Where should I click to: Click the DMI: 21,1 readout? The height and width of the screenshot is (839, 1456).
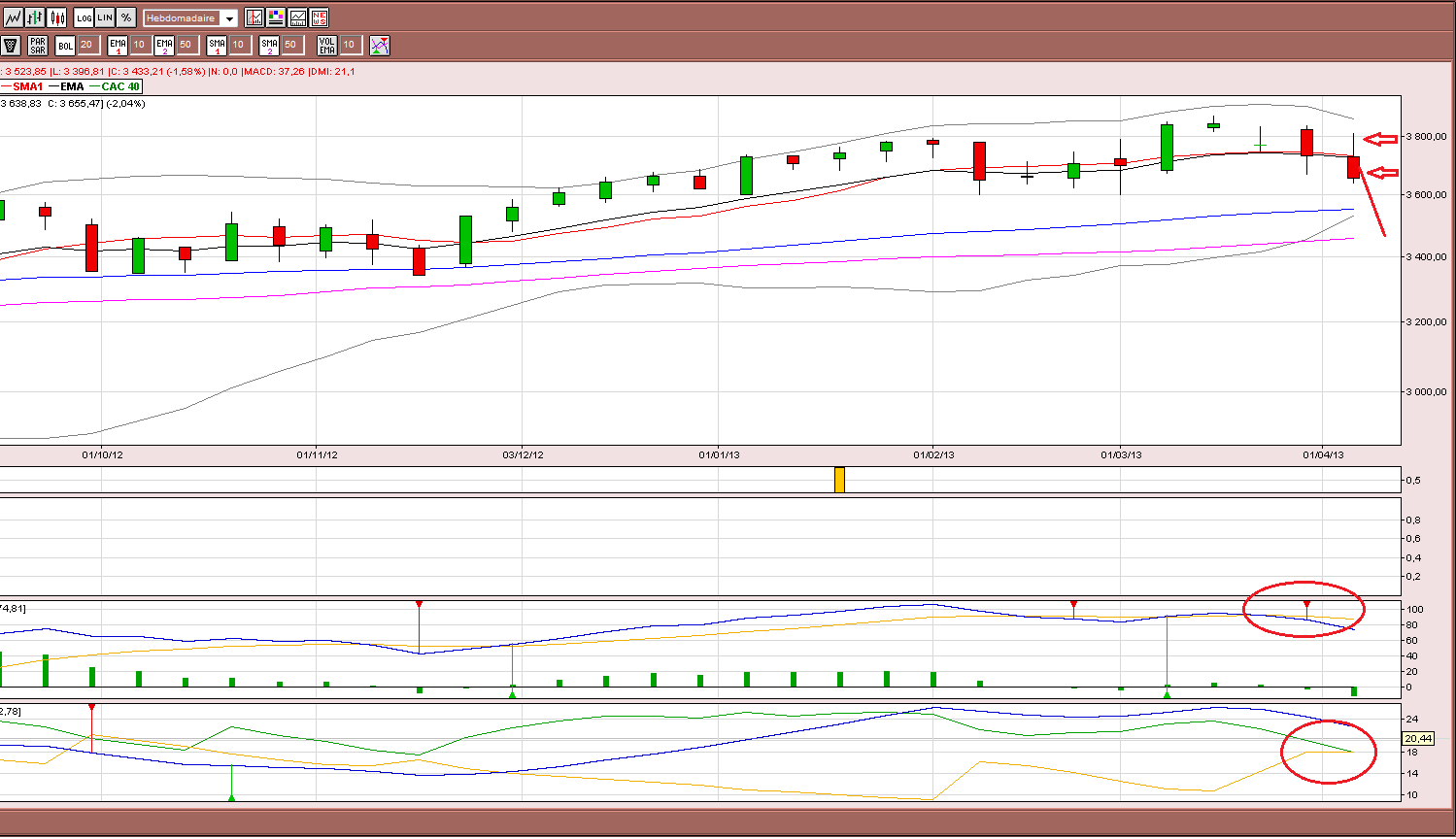332,71
